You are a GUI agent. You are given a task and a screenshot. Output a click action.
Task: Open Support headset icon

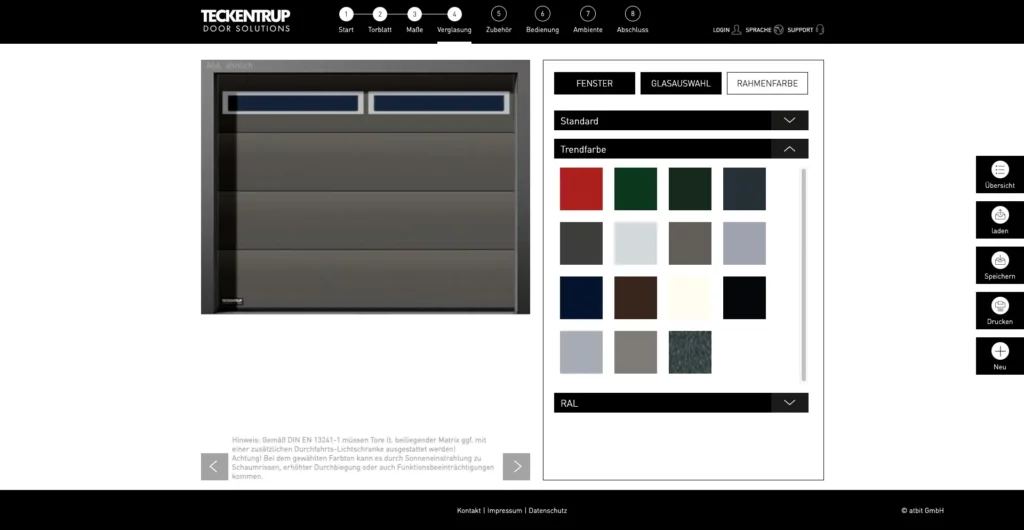point(820,30)
